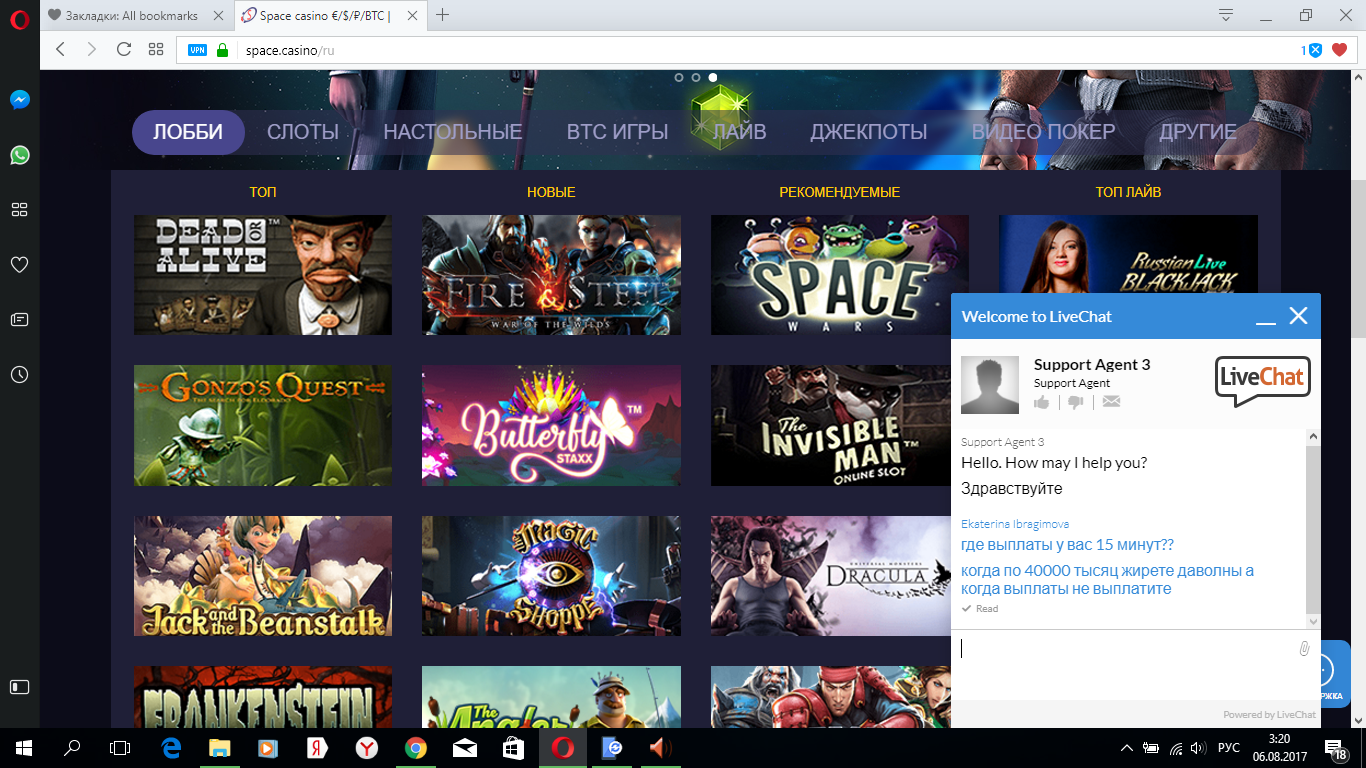Rate agent with thumbs up

tap(1042, 402)
